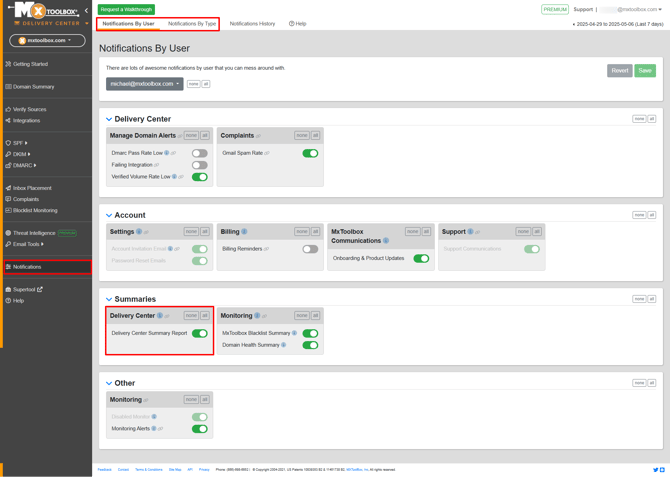Collapse the Account section chevron
Viewport: 670px width, 477px height.
109,215
